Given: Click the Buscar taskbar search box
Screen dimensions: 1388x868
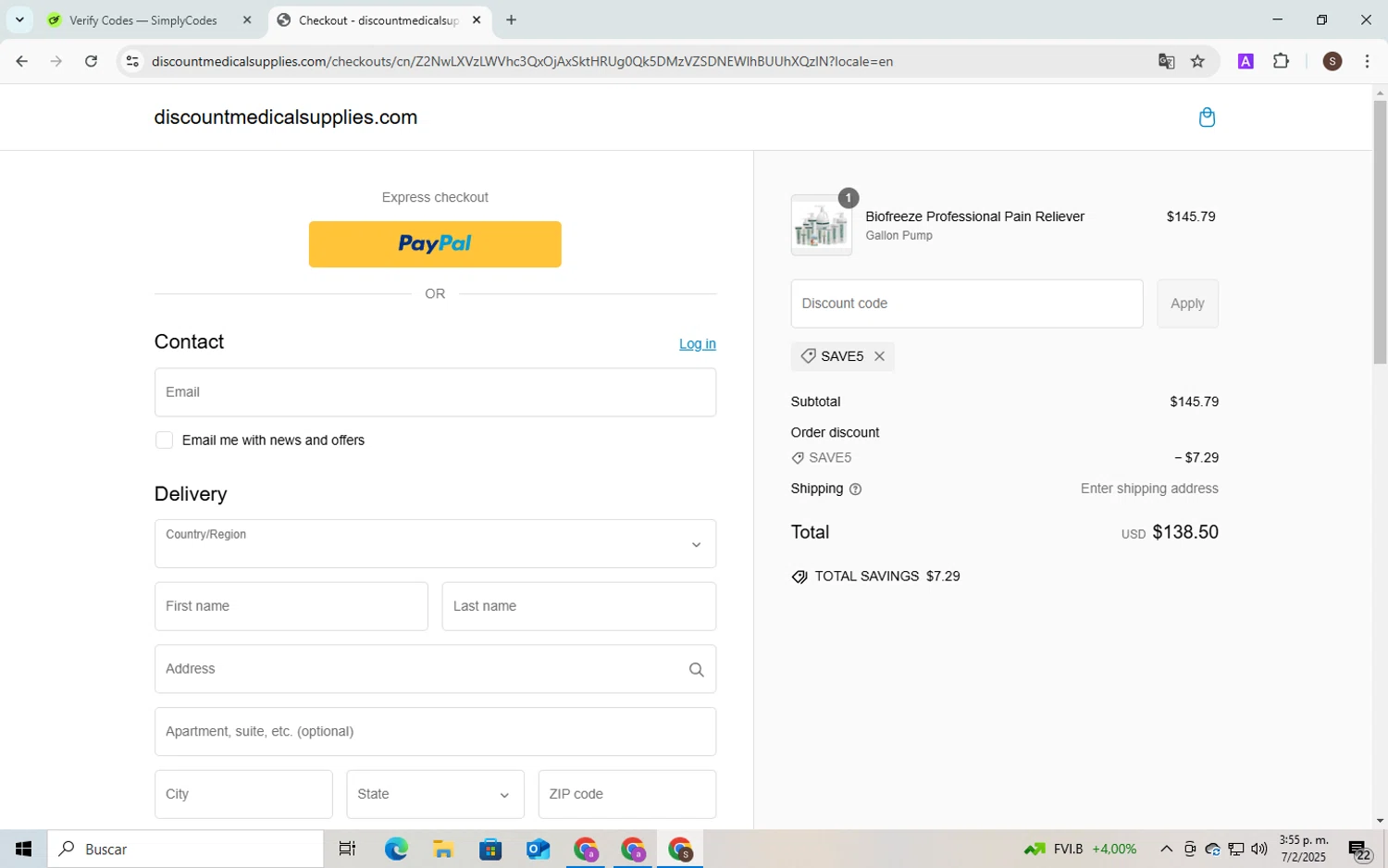Looking at the screenshot, I should click(185, 849).
